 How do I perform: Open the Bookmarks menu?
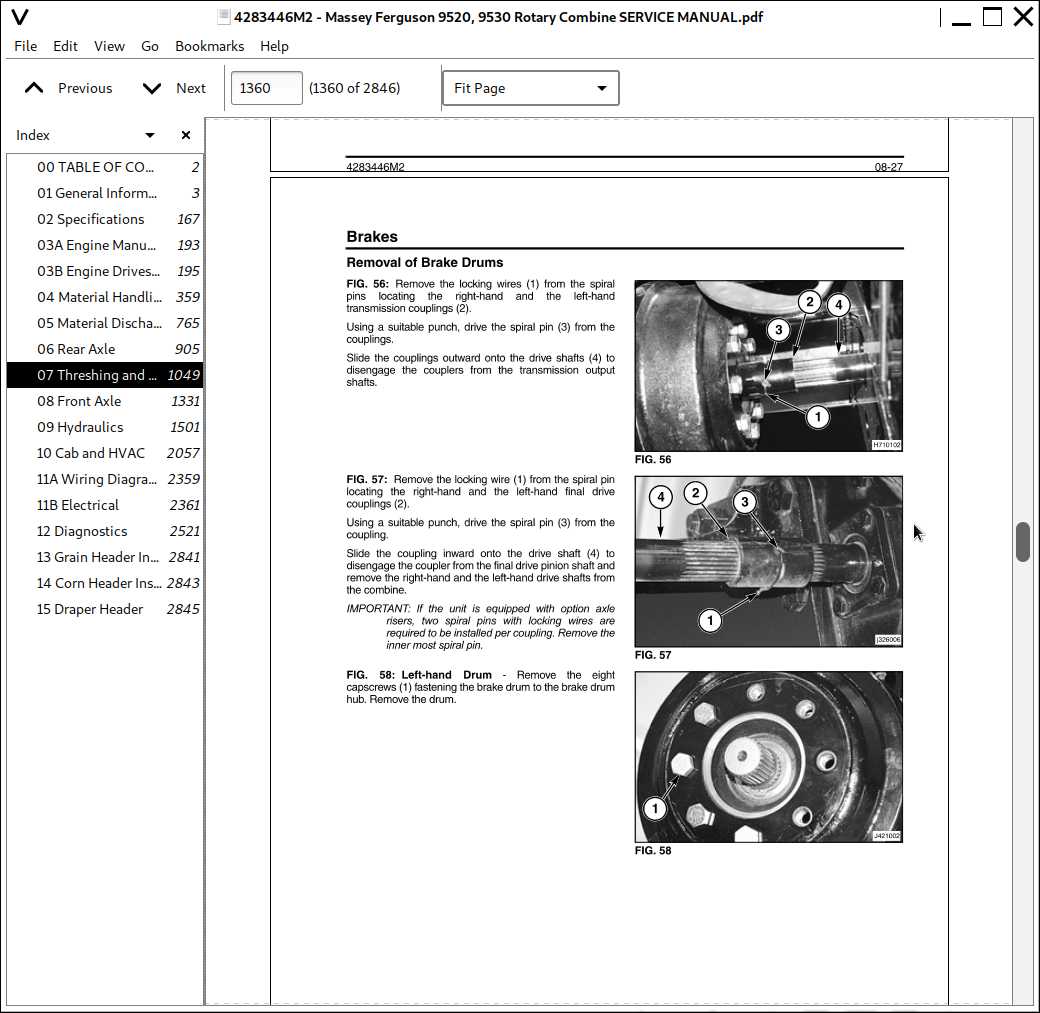click(209, 46)
